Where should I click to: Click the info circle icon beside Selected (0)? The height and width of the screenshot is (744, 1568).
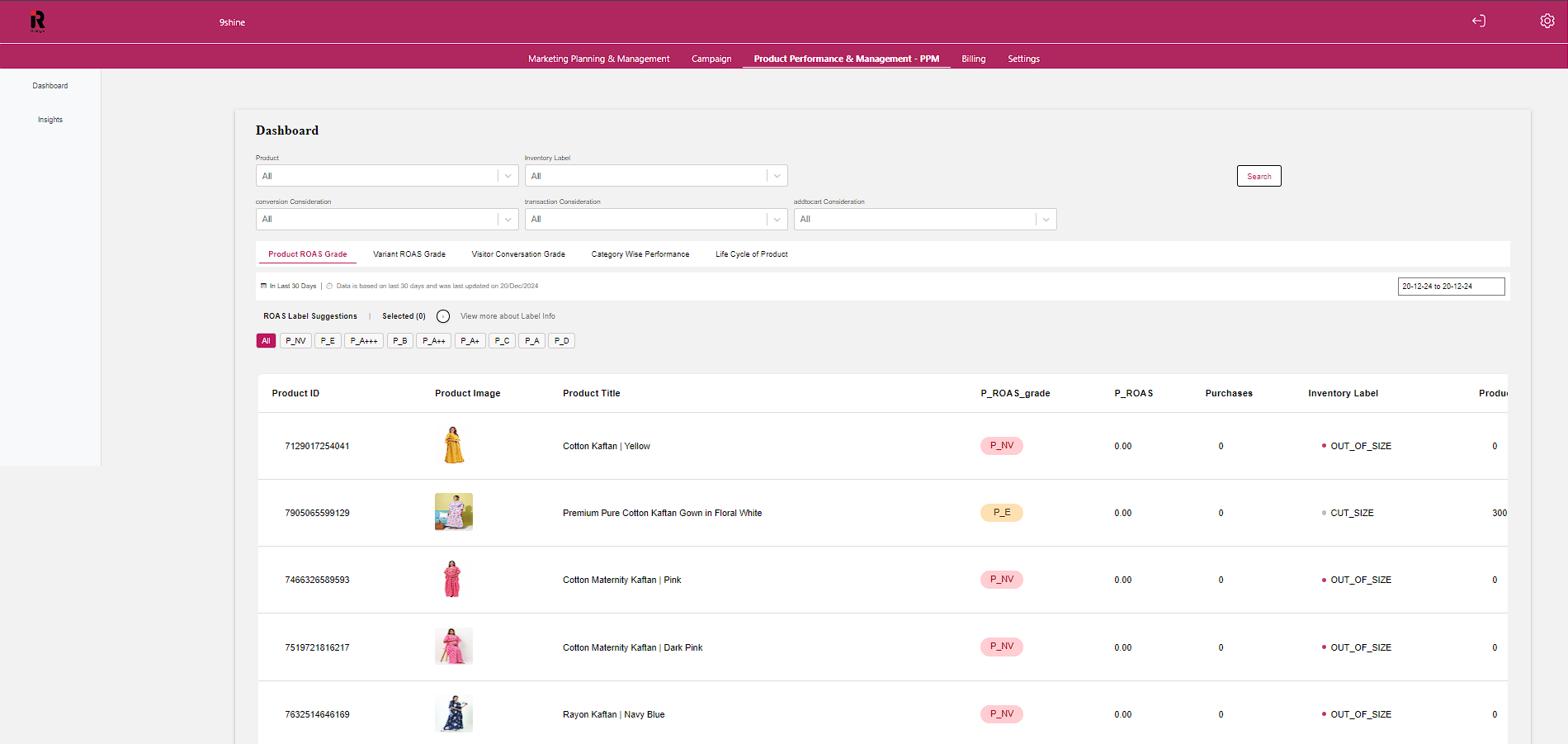tap(443, 316)
